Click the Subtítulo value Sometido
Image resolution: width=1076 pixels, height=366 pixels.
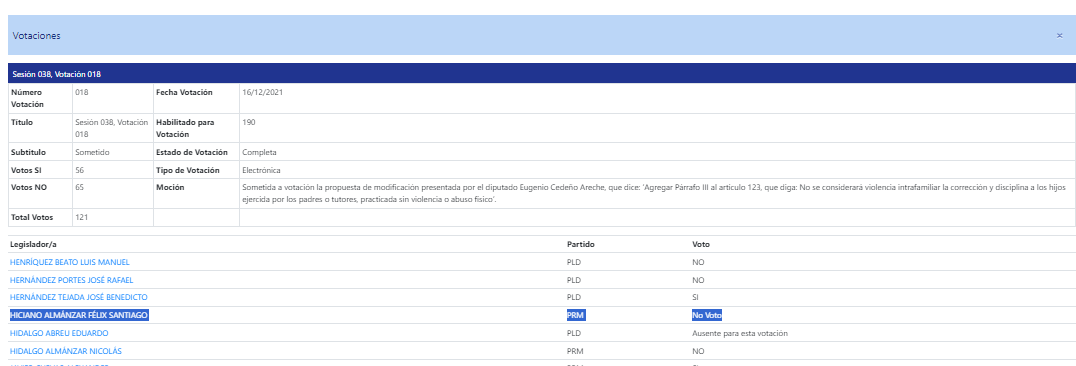93,152
